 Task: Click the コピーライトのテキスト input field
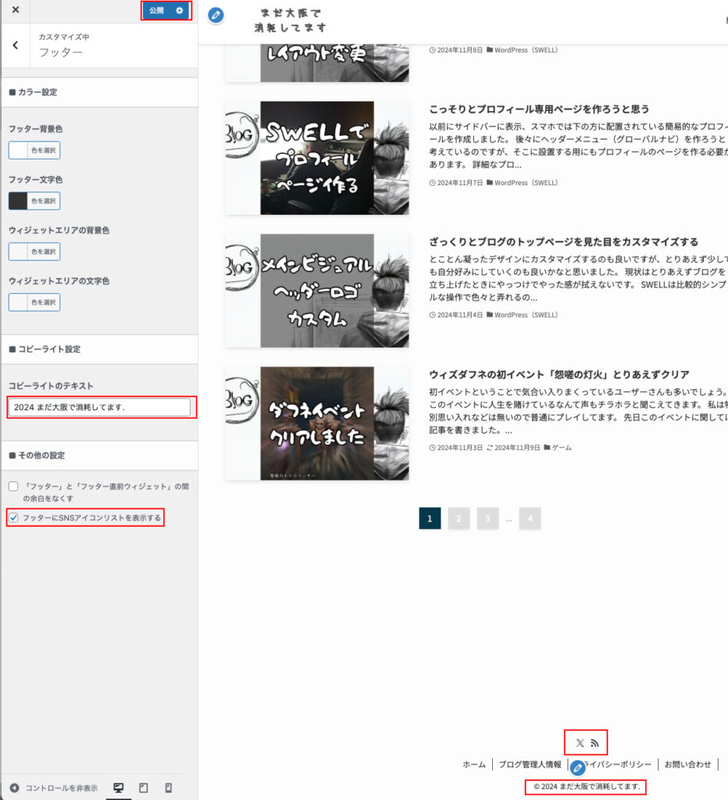pos(100,407)
